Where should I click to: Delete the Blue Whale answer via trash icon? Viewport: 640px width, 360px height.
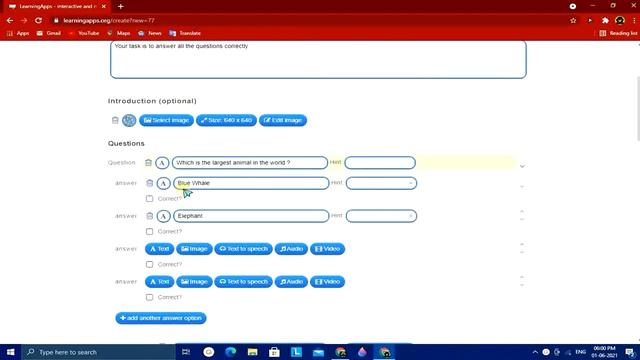150,183
